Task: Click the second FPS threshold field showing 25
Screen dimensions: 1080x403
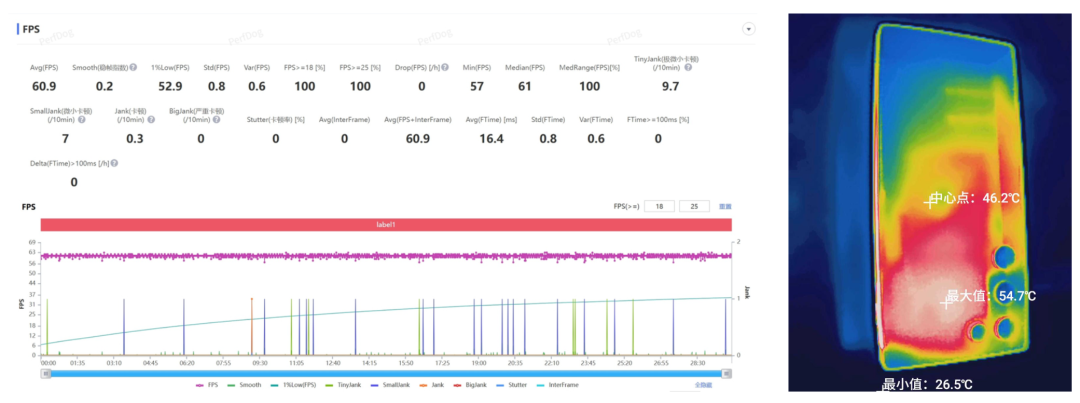Action: tap(694, 207)
